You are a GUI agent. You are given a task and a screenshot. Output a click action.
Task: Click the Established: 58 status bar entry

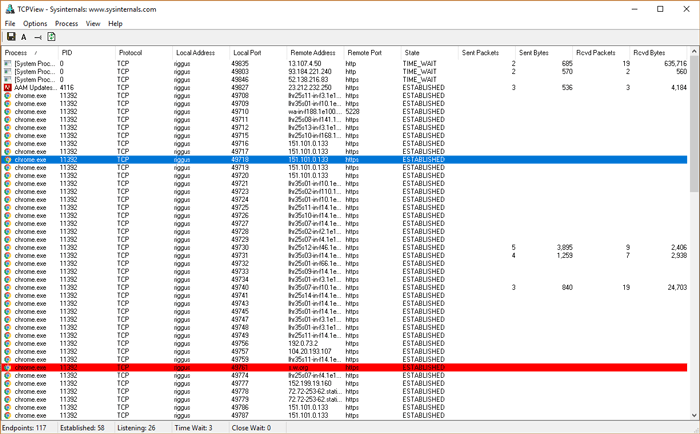pyautogui.click(x=82, y=428)
